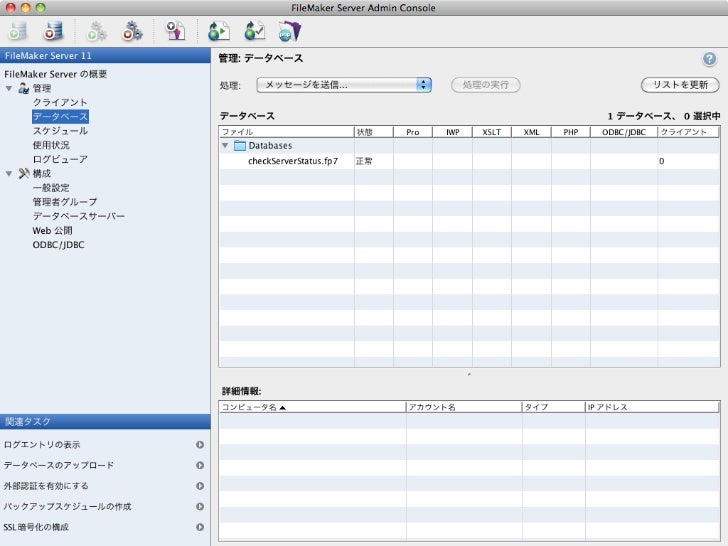Open the globe page with green arrow icon

pyautogui.click(x=219, y=31)
